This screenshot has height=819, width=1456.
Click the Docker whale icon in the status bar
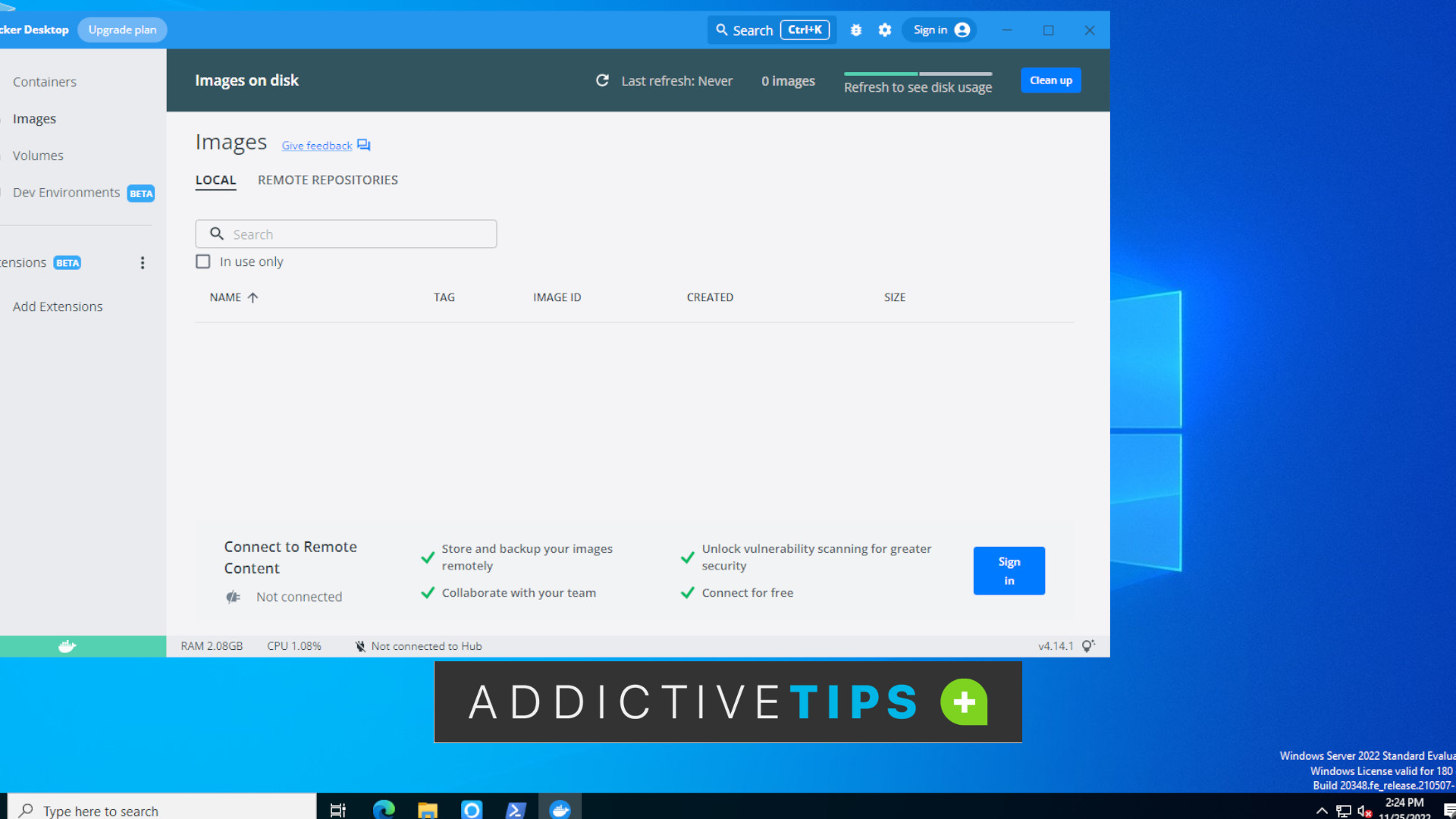pos(67,645)
